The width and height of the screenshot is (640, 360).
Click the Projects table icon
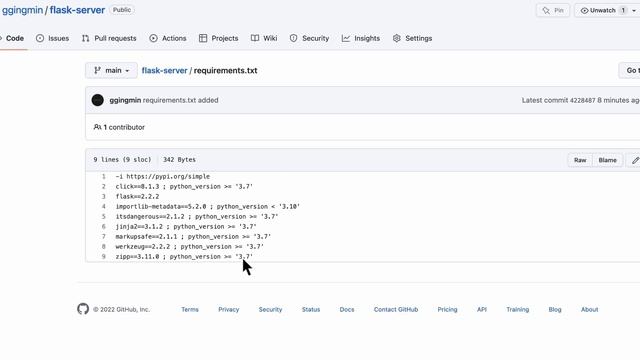pyautogui.click(x=203, y=38)
